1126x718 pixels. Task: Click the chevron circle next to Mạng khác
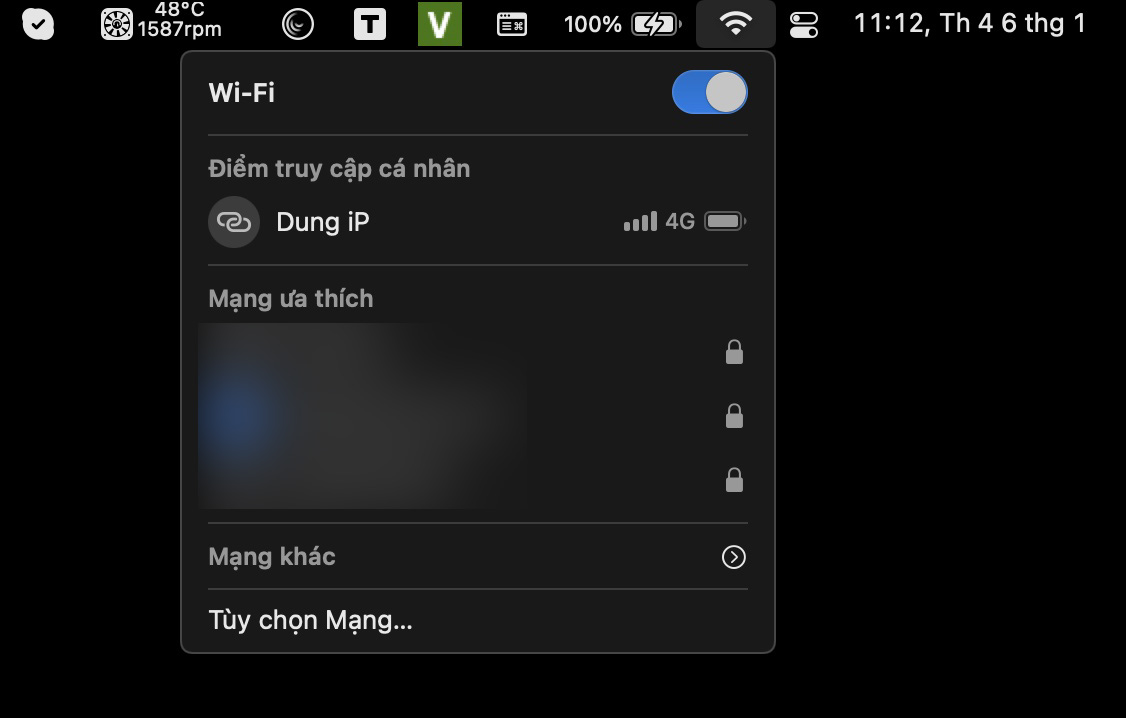(x=733, y=556)
